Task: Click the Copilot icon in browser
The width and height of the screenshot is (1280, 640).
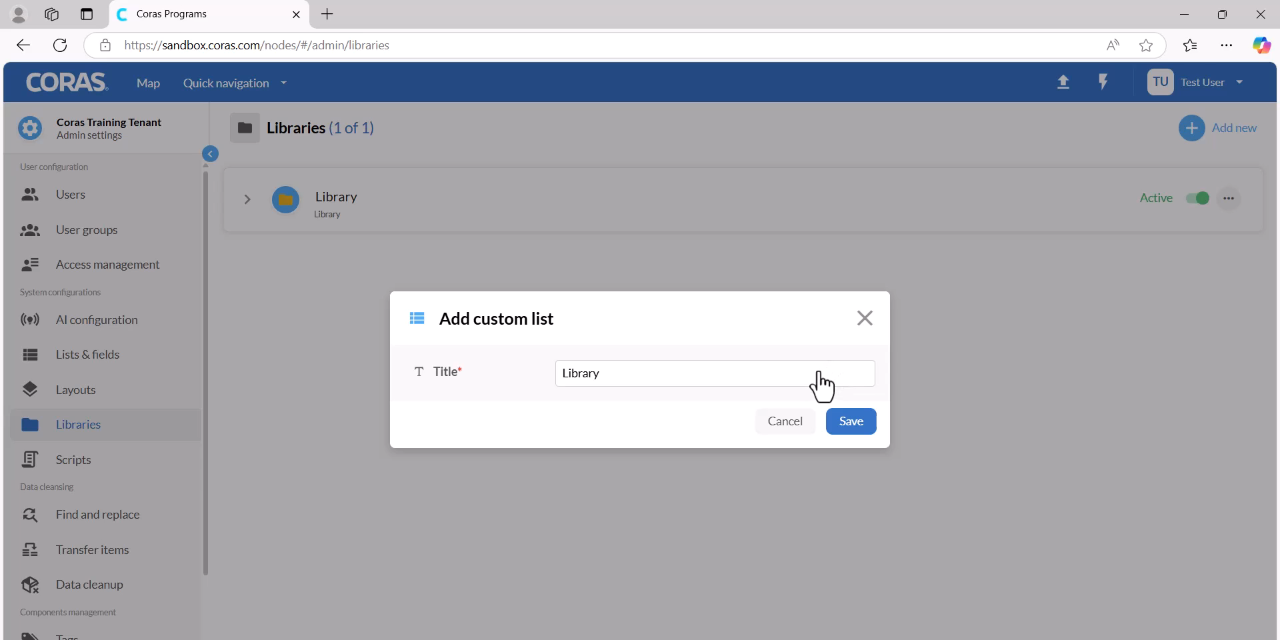Action: tap(1262, 45)
